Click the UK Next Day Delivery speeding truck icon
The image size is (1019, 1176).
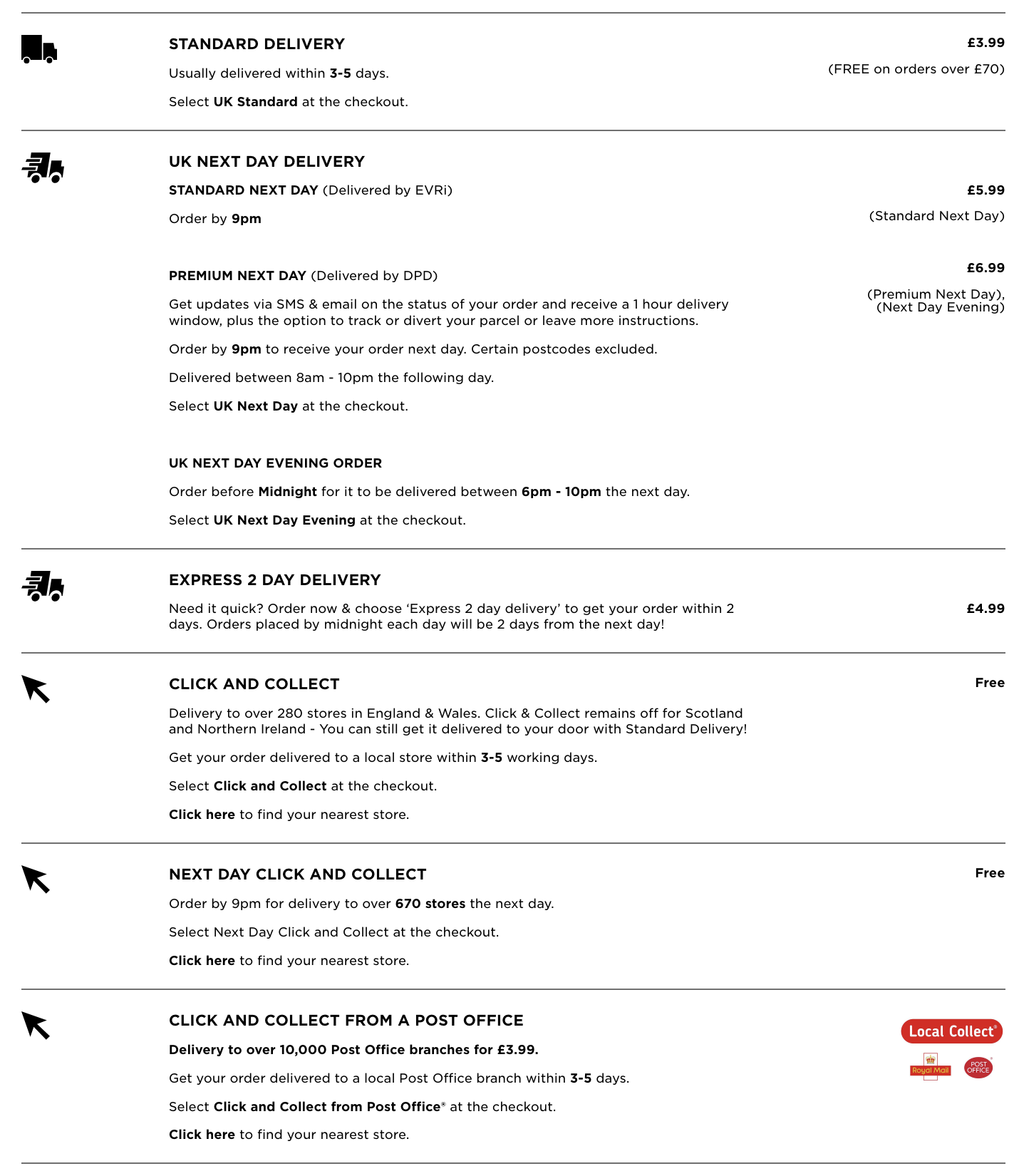click(43, 167)
